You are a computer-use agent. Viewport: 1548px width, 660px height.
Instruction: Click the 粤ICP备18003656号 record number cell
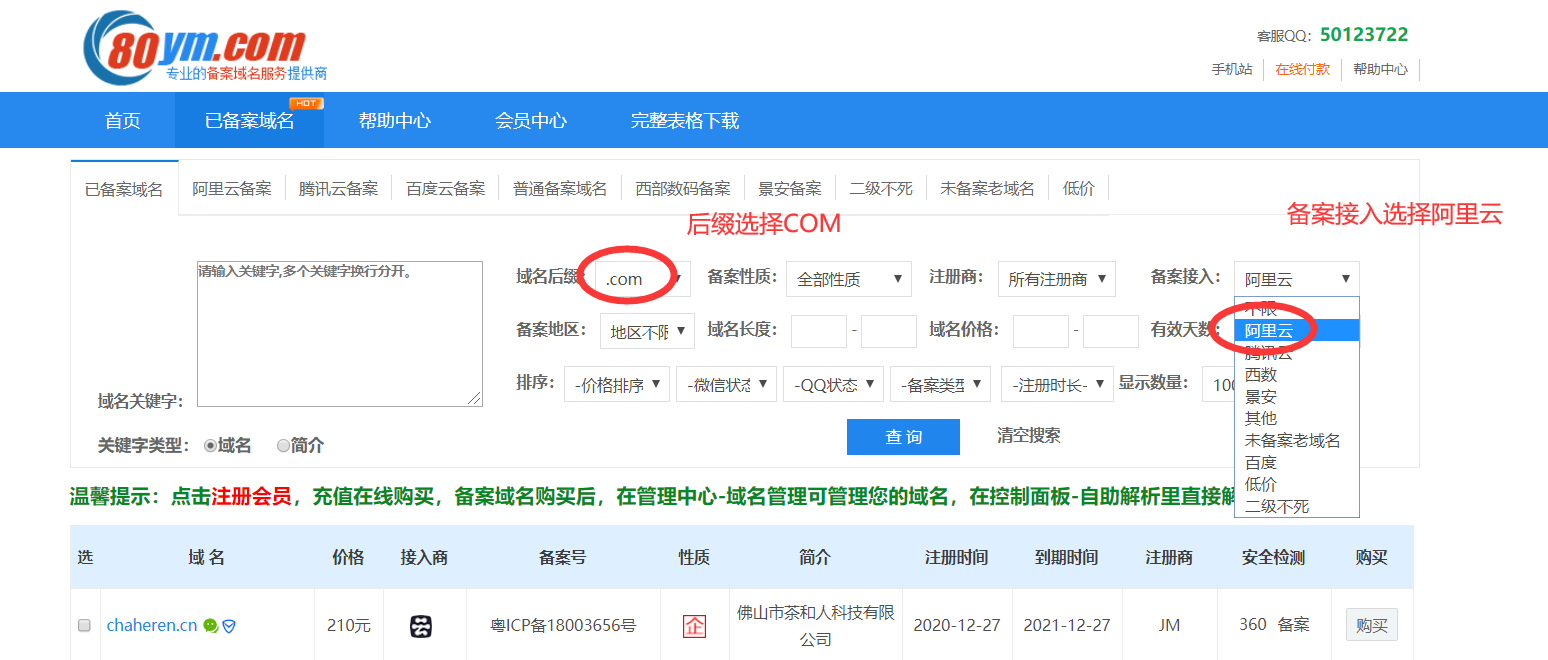(563, 626)
